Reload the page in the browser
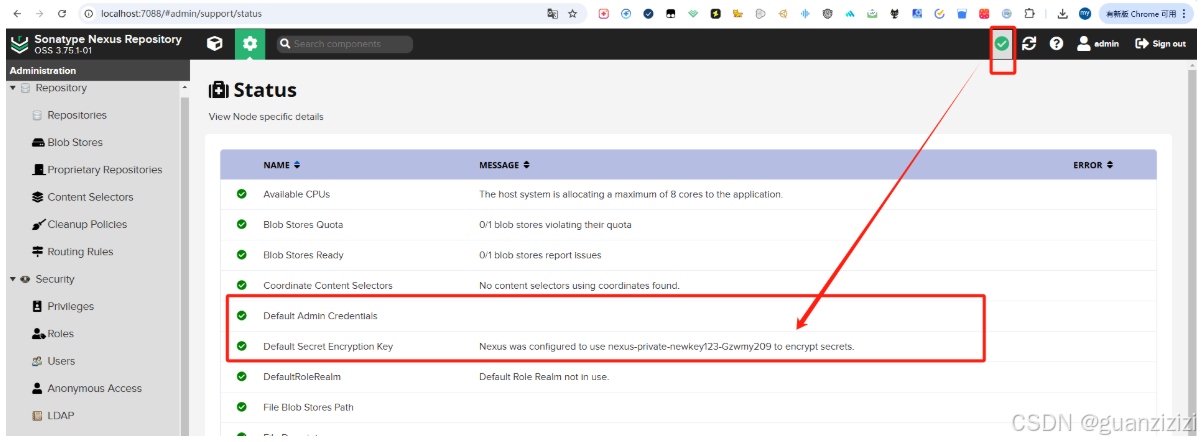 click(62, 14)
